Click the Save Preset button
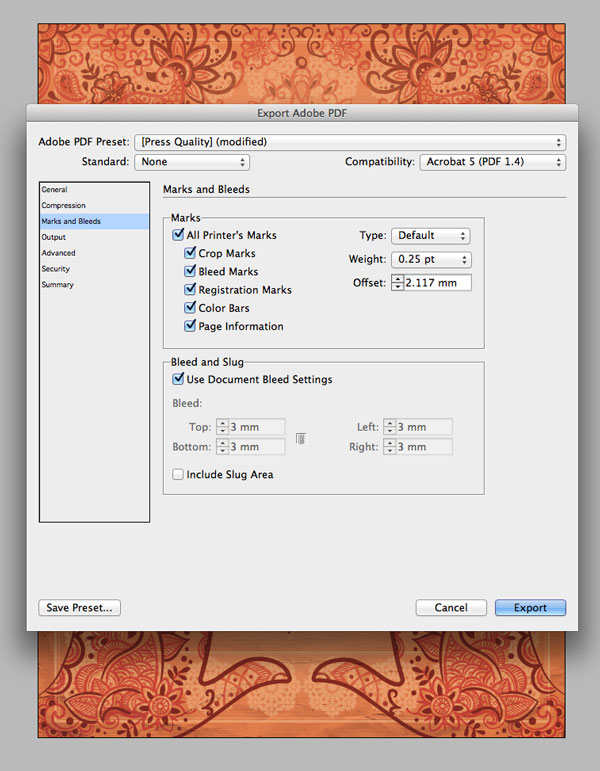This screenshot has width=600, height=771. tap(80, 607)
